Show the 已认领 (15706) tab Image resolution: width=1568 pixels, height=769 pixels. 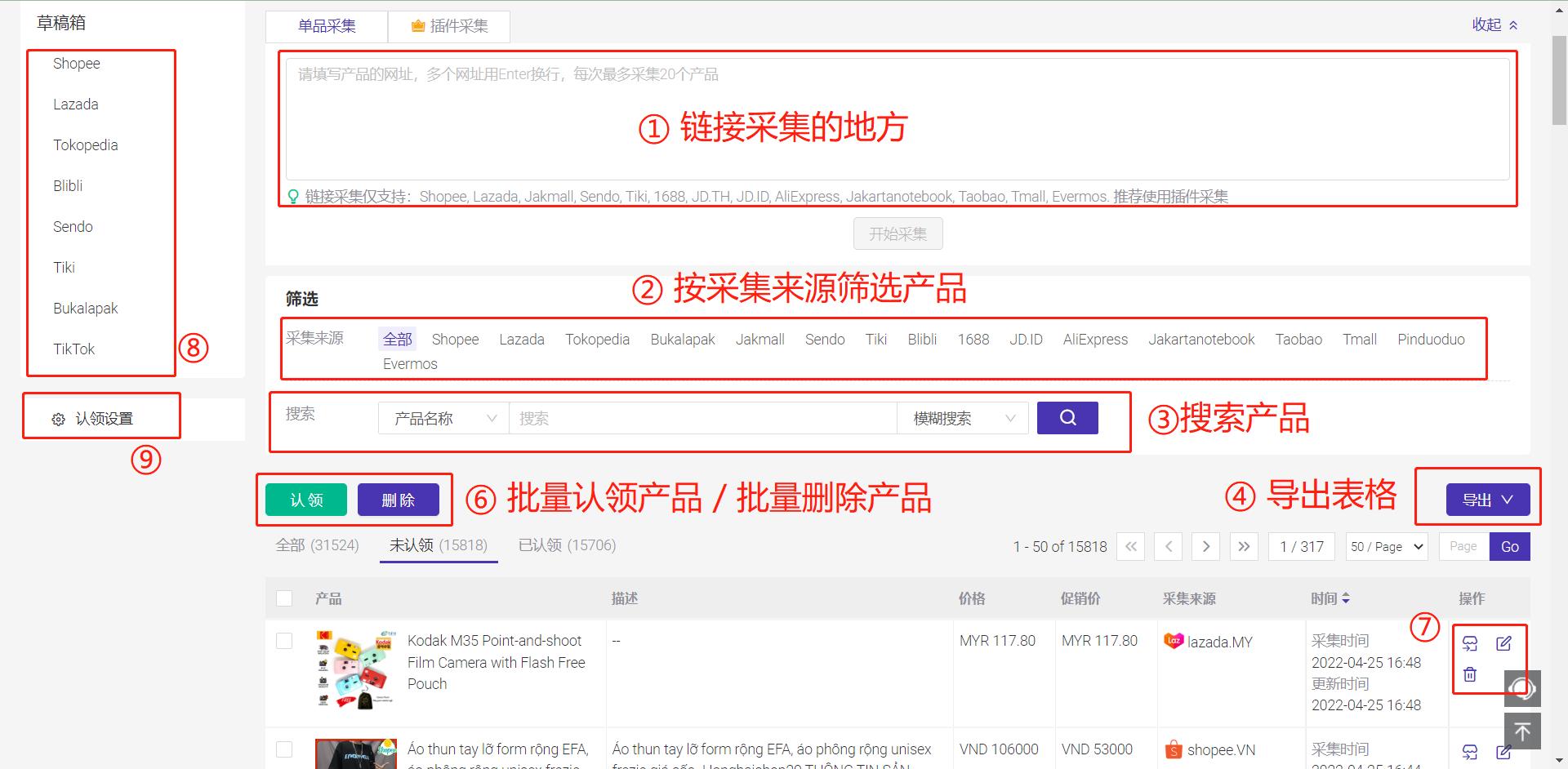click(x=567, y=545)
